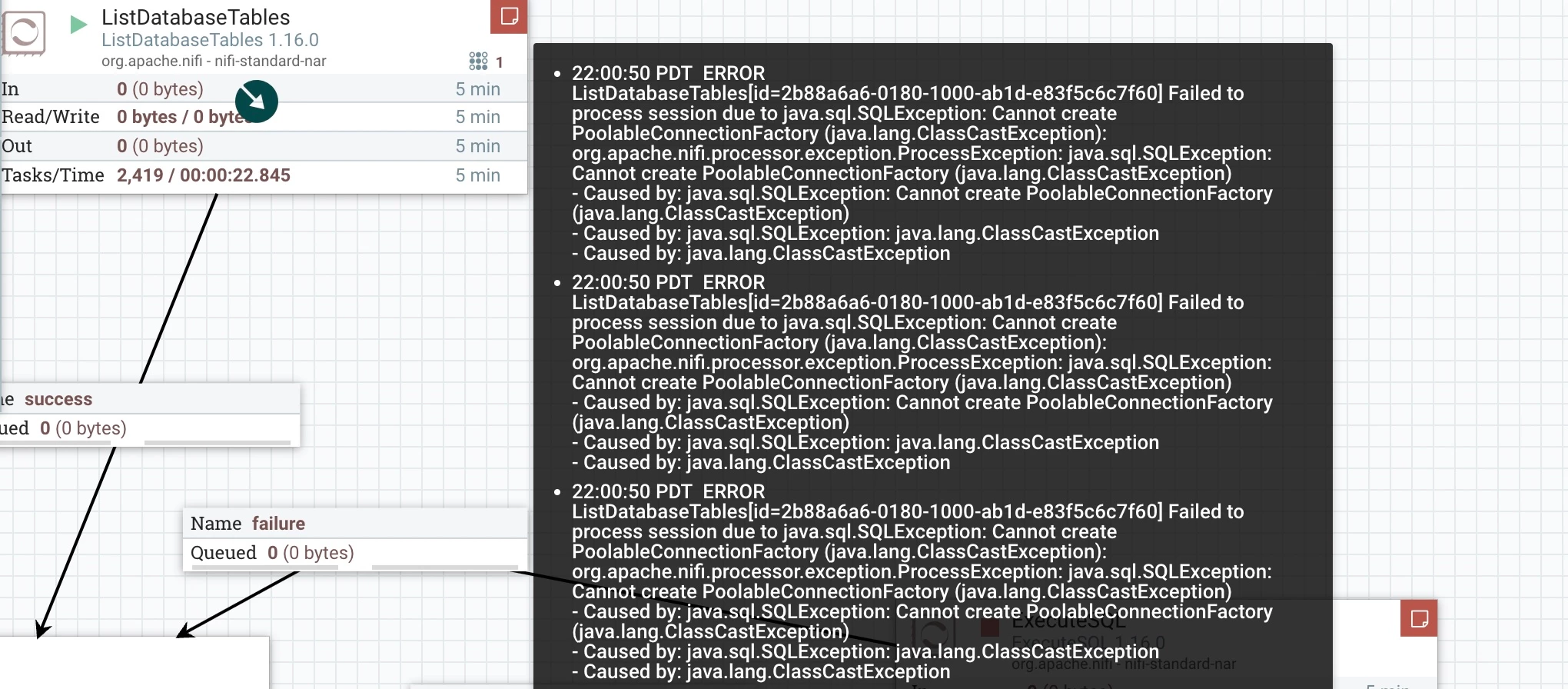1568x689 pixels.
Task: Open the ListDatabaseTables red bulletin icon
Action: [x=509, y=16]
